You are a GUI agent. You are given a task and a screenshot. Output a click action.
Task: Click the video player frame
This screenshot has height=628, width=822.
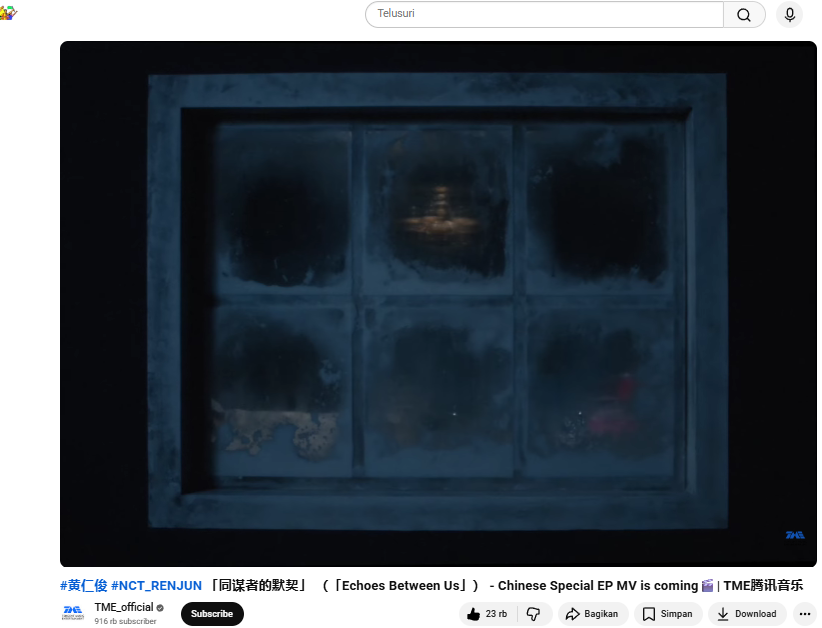click(438, 304)
